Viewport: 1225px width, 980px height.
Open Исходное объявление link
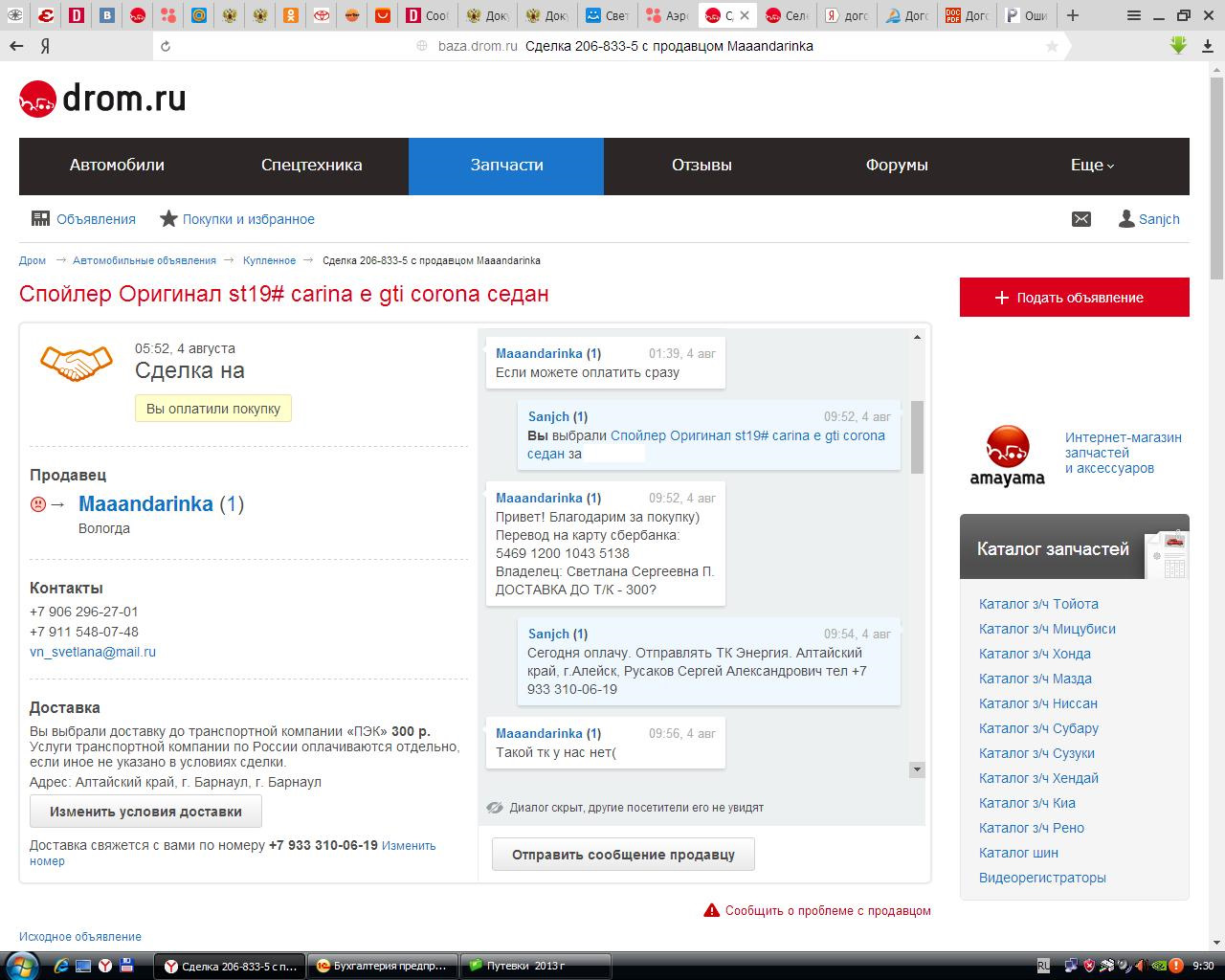(80, 937)
